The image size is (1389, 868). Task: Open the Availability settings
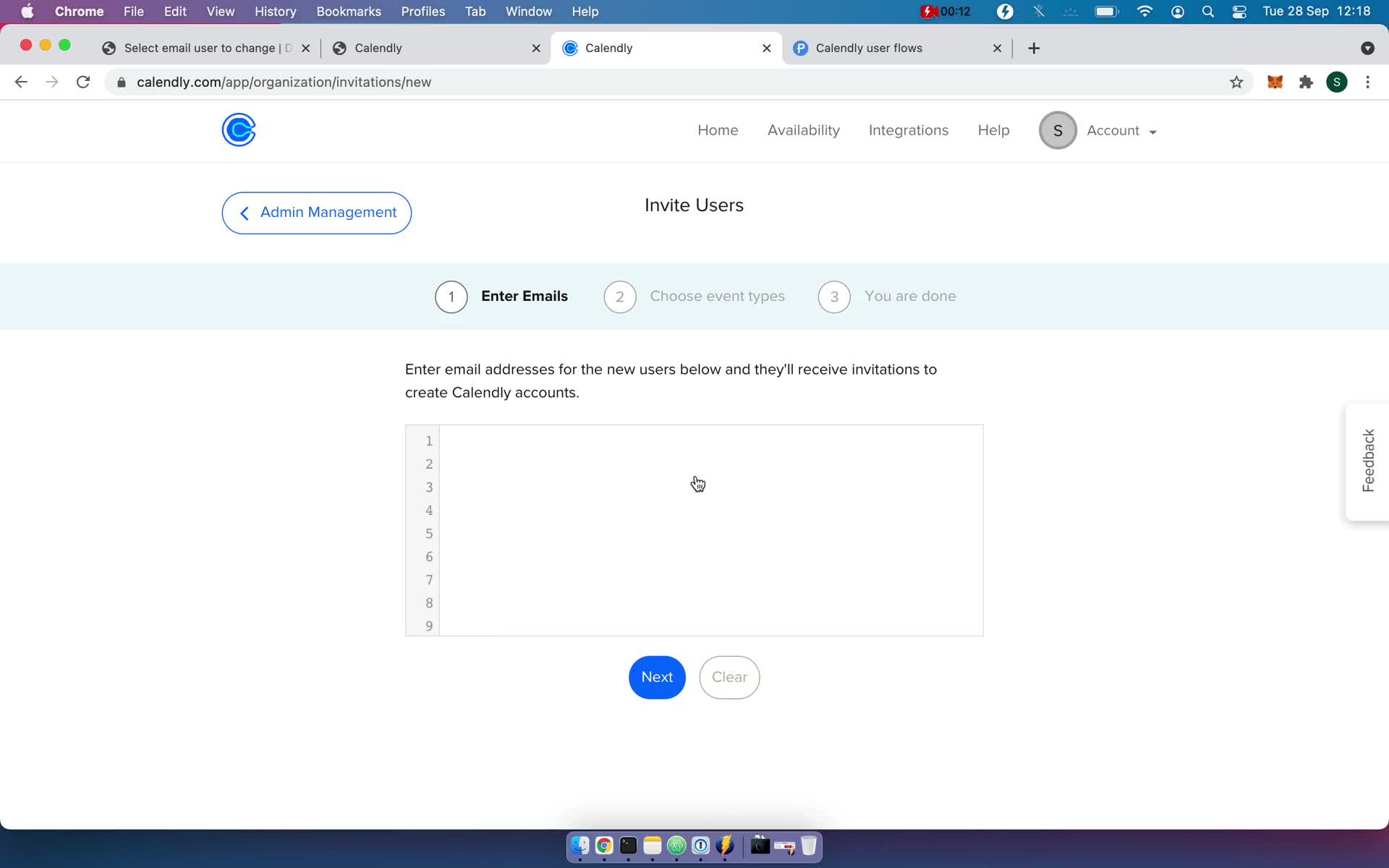point(804,129)
